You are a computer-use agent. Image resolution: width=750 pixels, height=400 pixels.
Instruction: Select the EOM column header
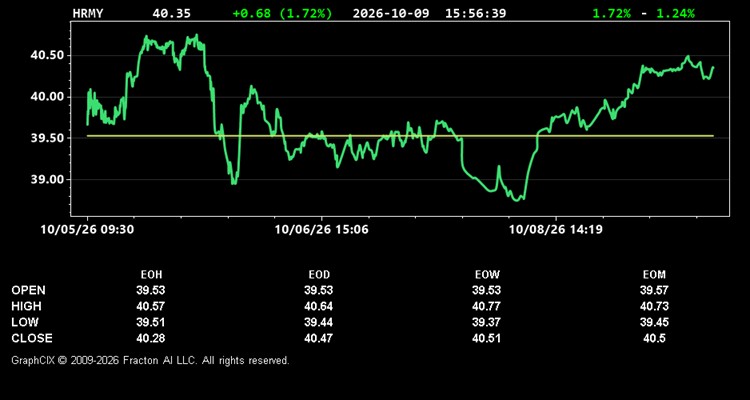pyautogui.click(x=654, y=275)
